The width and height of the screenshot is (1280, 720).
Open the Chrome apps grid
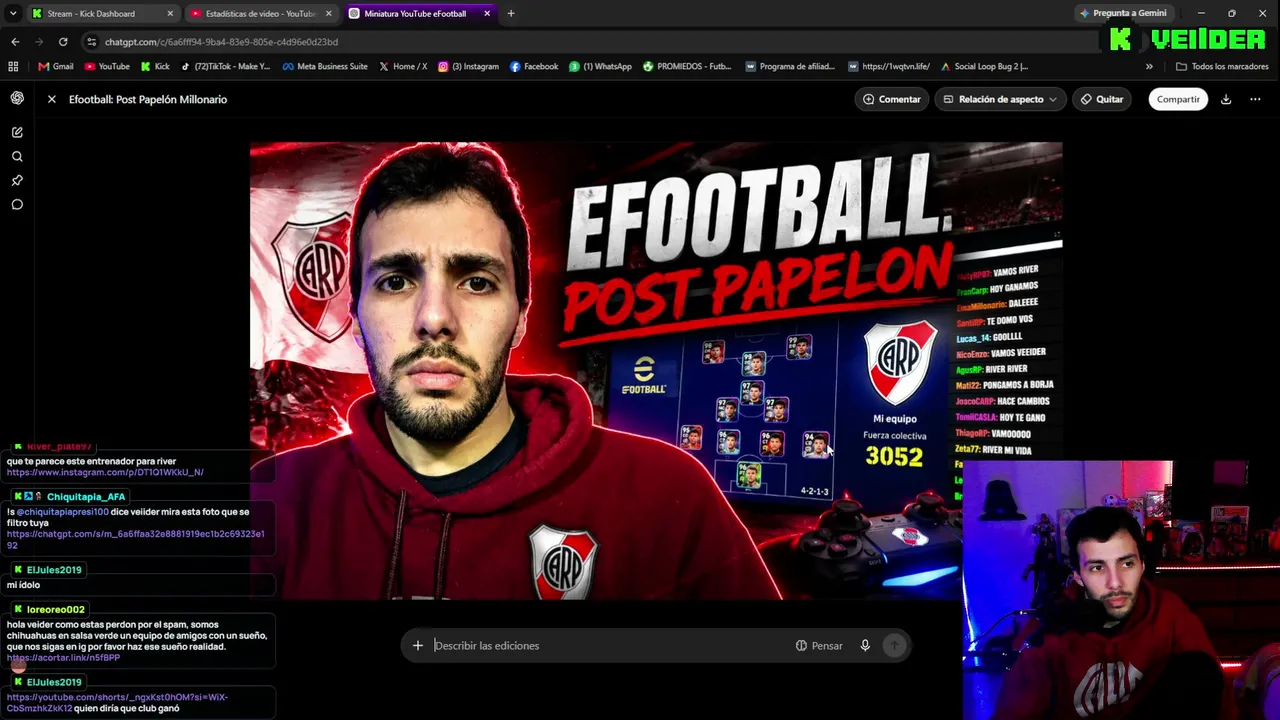[x=13, y=66]
